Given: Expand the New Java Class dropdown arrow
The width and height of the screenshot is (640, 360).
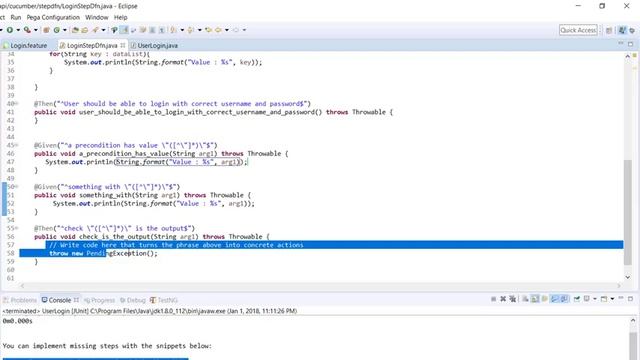Looking at the screenshot, I should tap(64, 30).
